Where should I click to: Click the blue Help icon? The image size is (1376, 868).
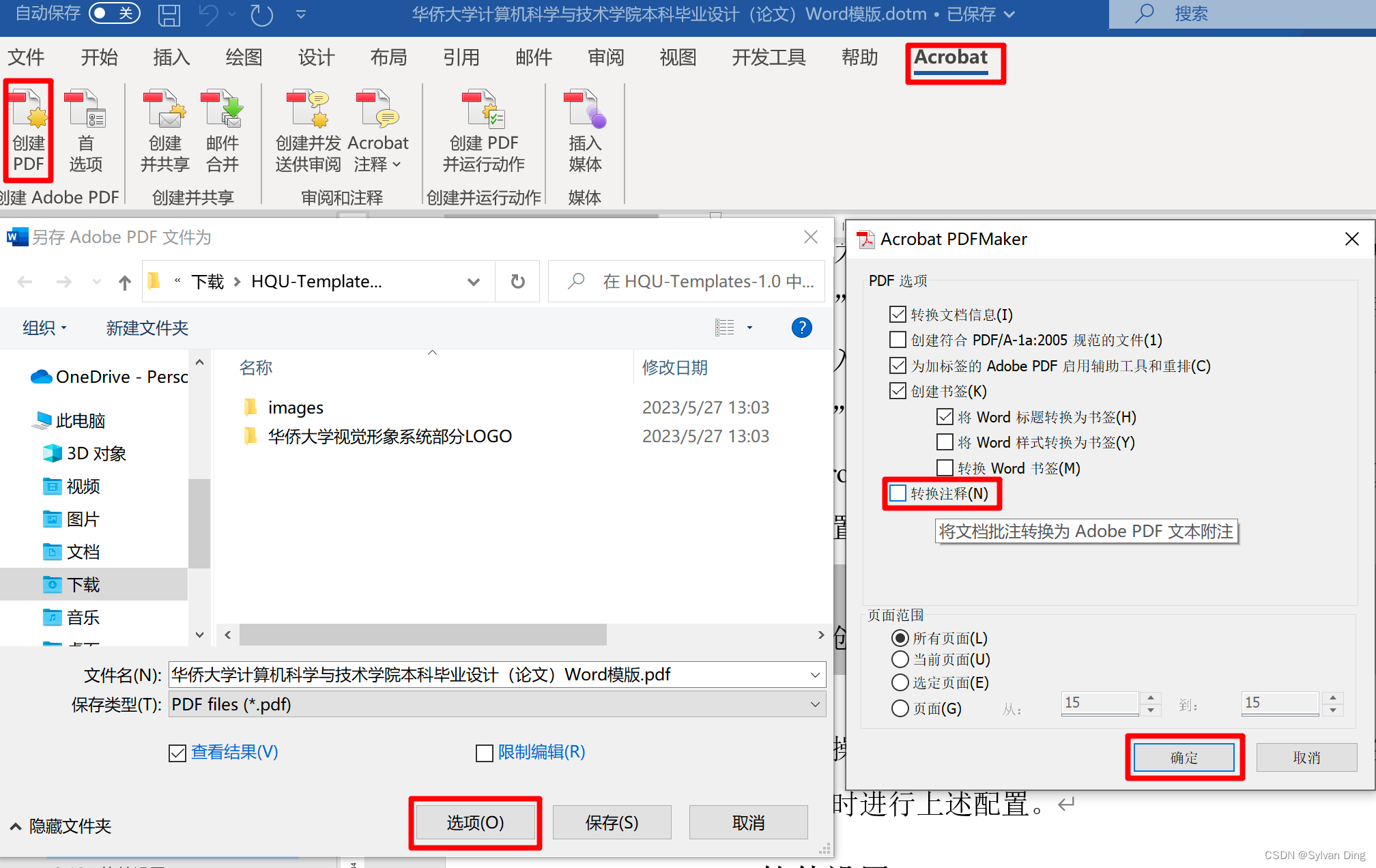(801, 328)
